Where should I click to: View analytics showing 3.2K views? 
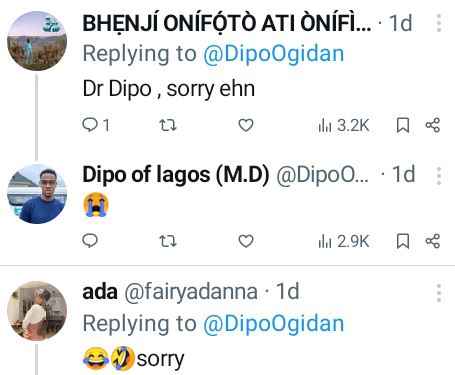[344, 125]
